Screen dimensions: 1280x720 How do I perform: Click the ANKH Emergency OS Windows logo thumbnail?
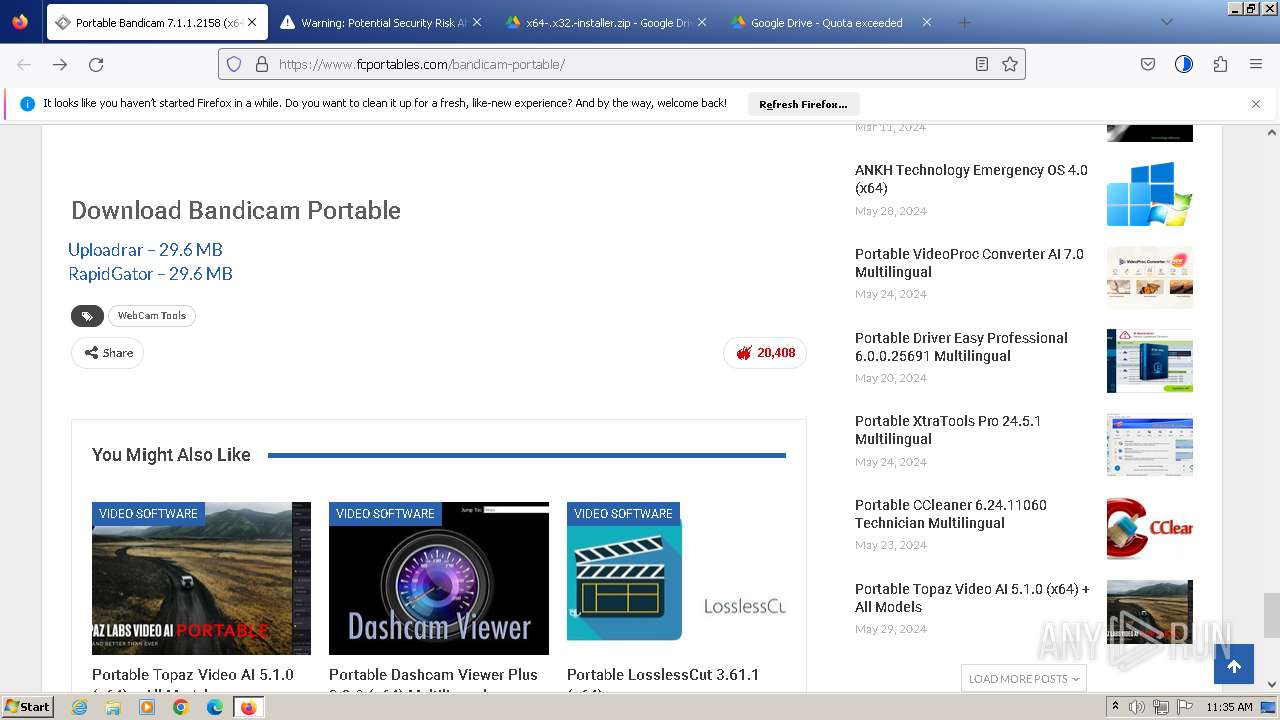pyautogui.click(x=1150, y=194)
